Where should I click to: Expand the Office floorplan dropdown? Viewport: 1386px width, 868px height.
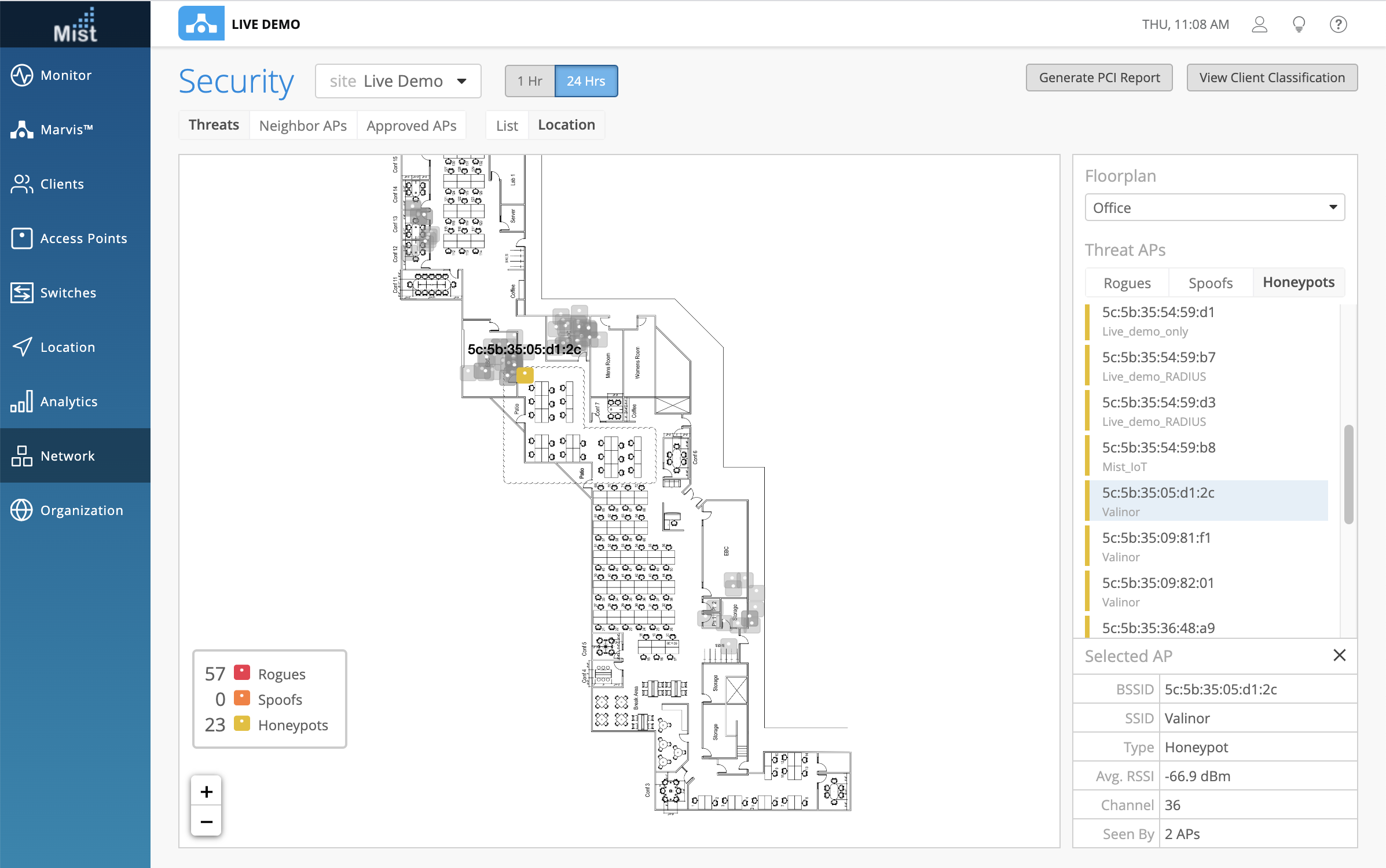[x=1215, y=208]
